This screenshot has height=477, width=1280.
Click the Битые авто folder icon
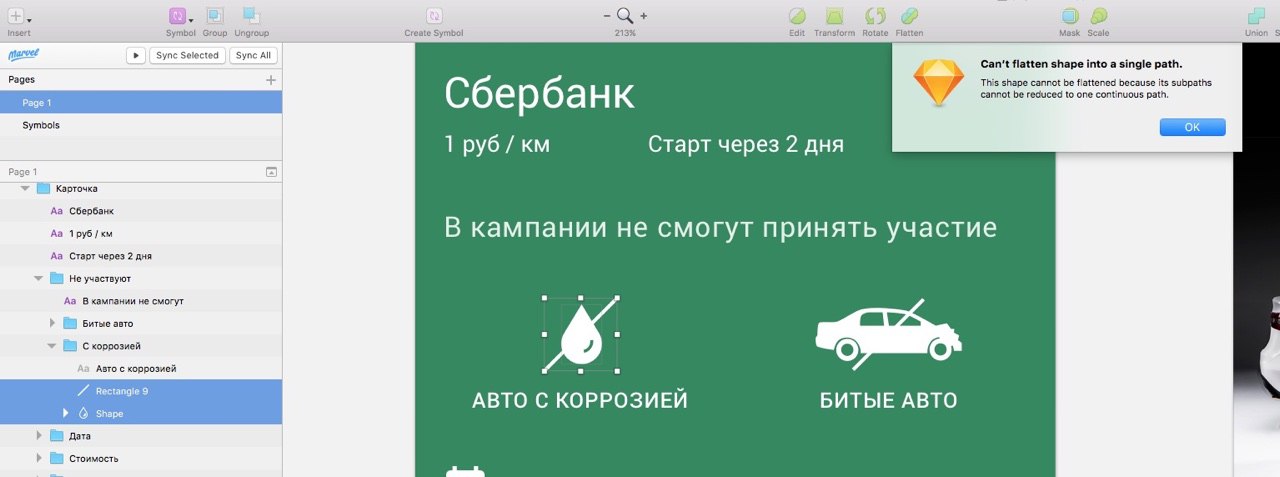pyautogui.click(x=70, y=323)
